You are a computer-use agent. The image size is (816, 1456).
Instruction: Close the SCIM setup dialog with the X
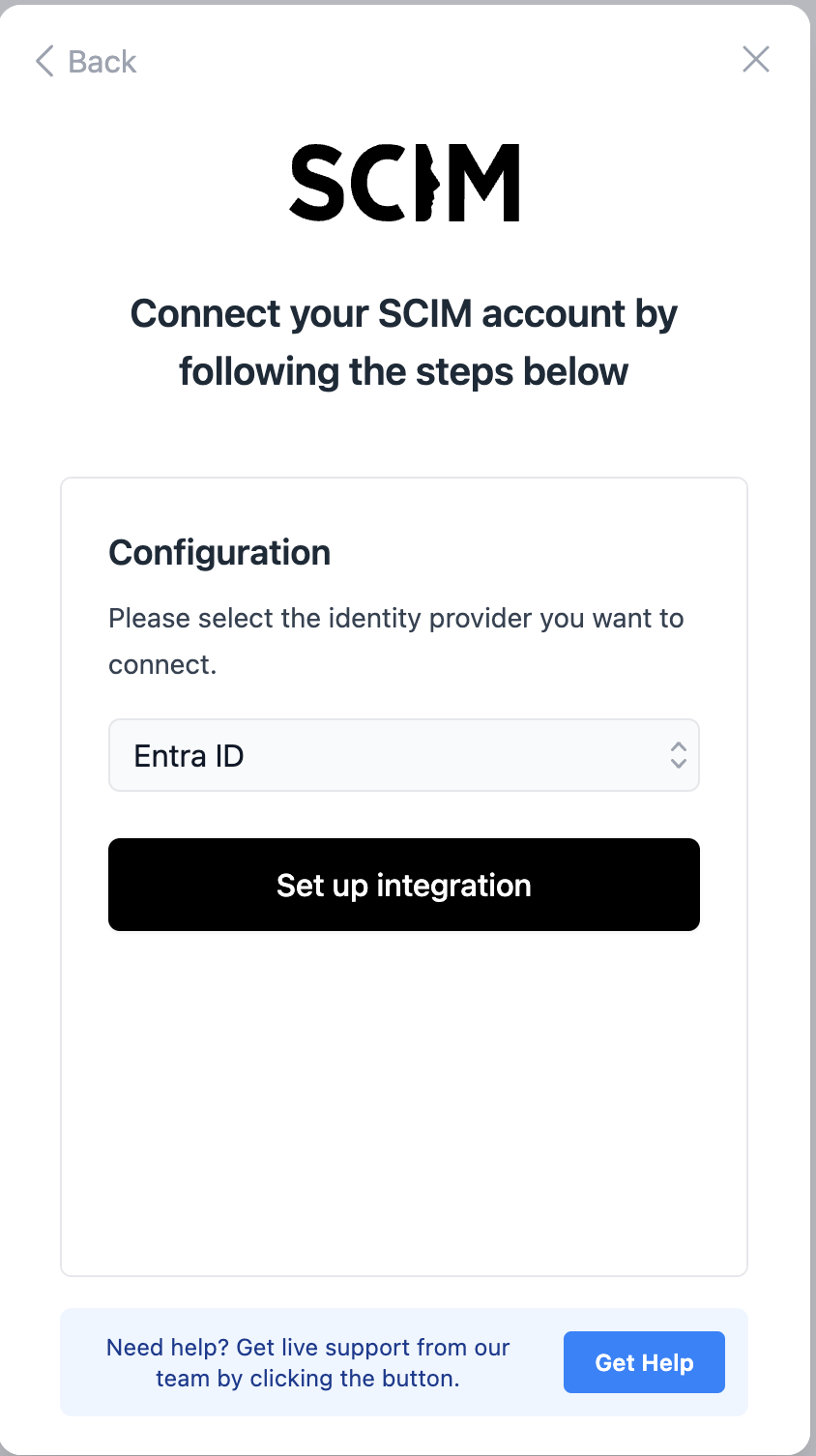pos(755,59)
